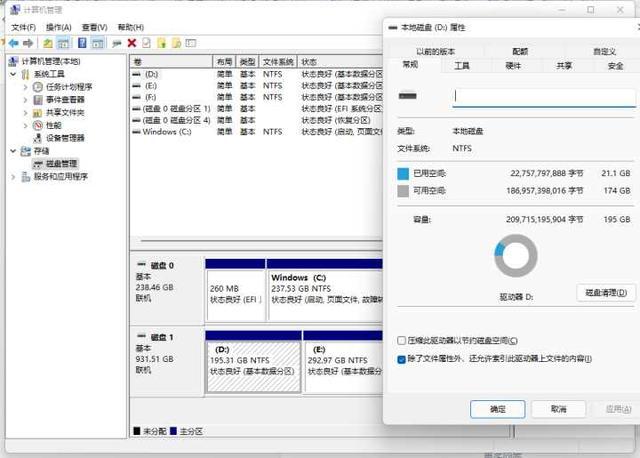This screenshot has height=458, width=640.
Task: Switch to the 工具 tab
Action: (x=461, y=66)
